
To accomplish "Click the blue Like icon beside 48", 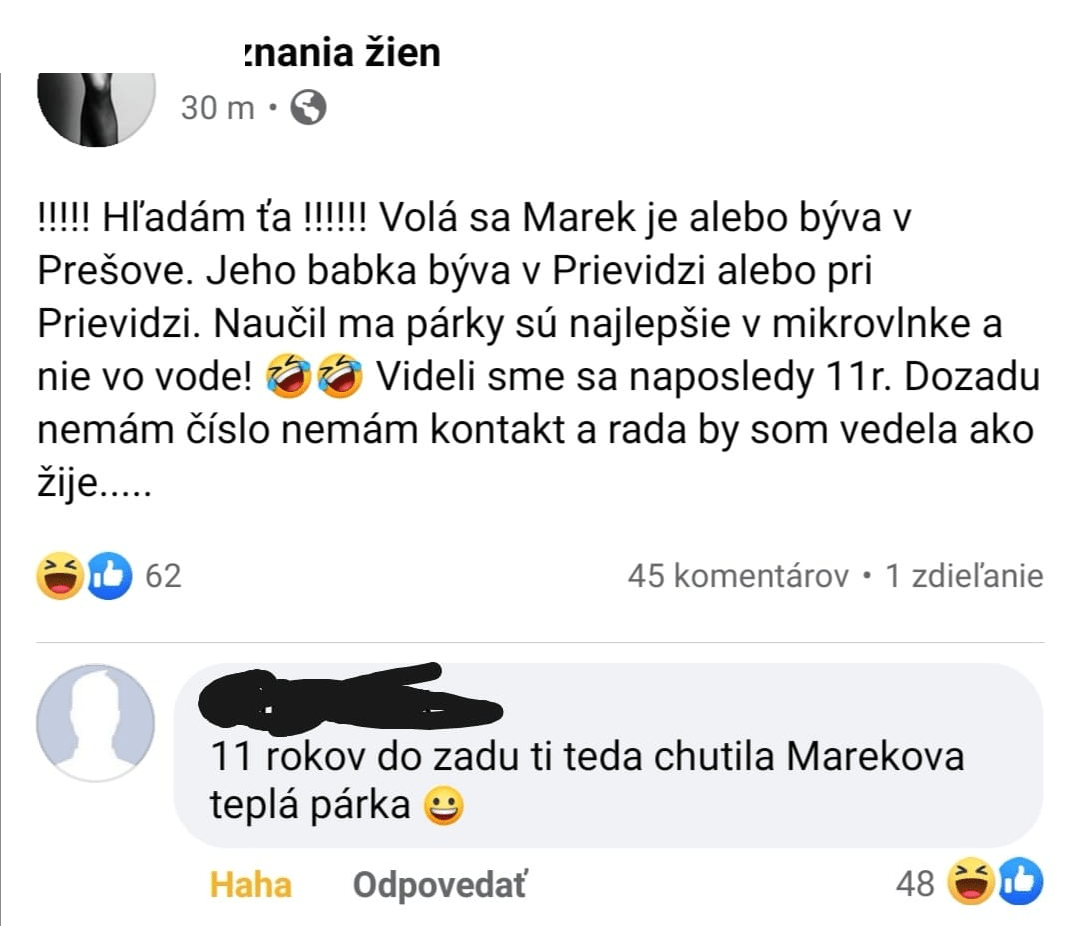I will (x=1019, y=882).
